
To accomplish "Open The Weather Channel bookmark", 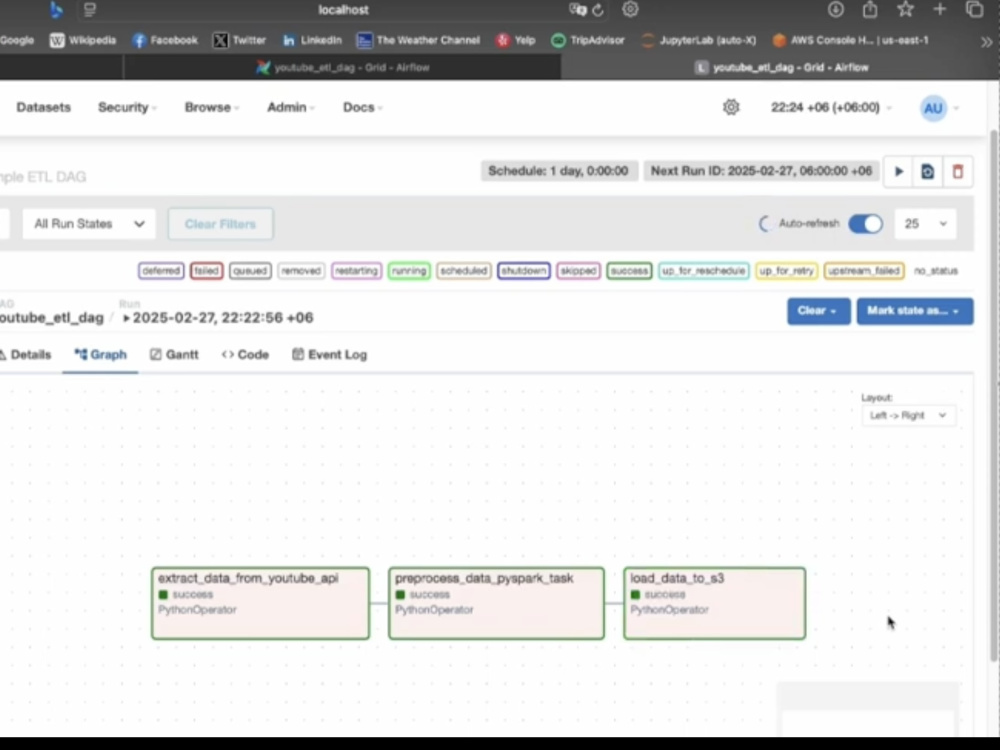I will click(x=418, y=40).
